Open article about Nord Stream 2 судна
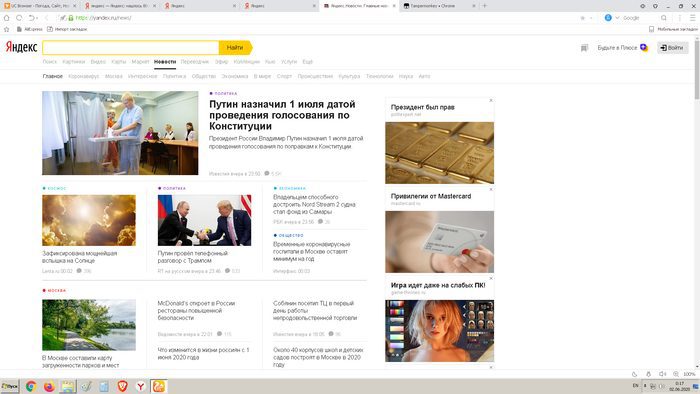The width and height of the screenshot is (700, 394). 314,204
